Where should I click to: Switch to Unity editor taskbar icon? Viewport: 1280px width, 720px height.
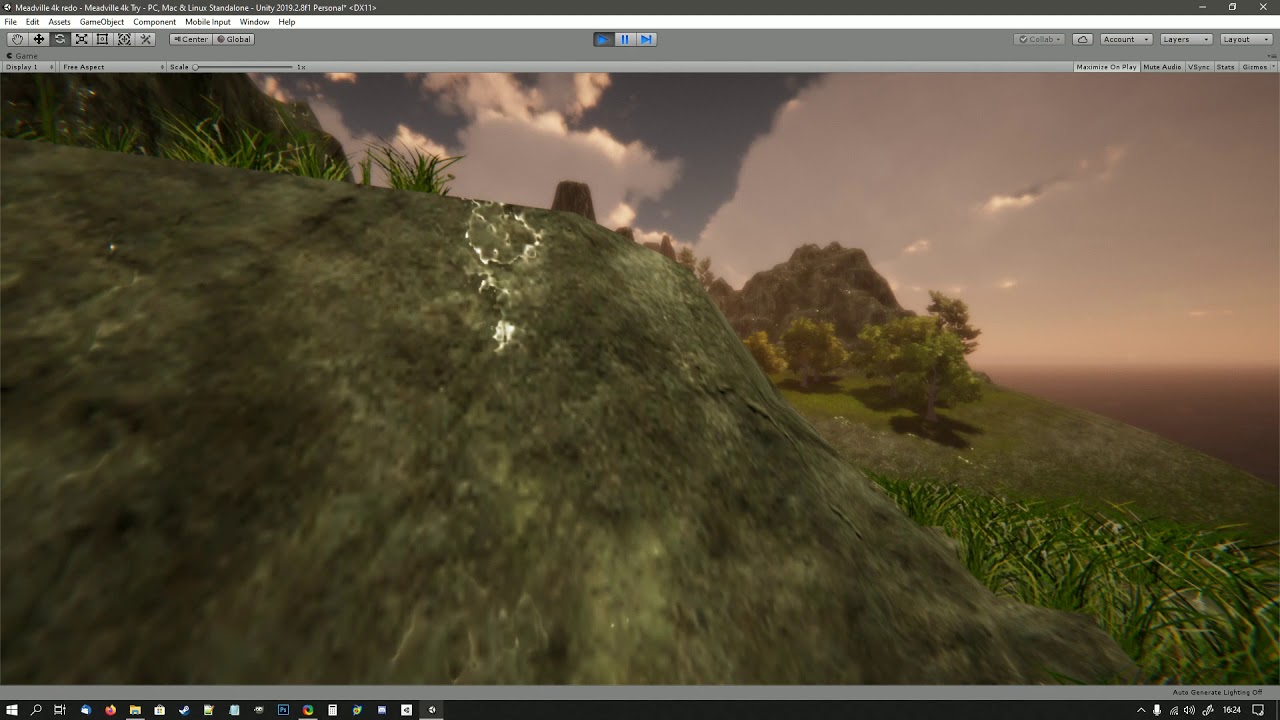pyautogui.click(x=432, y=710)
